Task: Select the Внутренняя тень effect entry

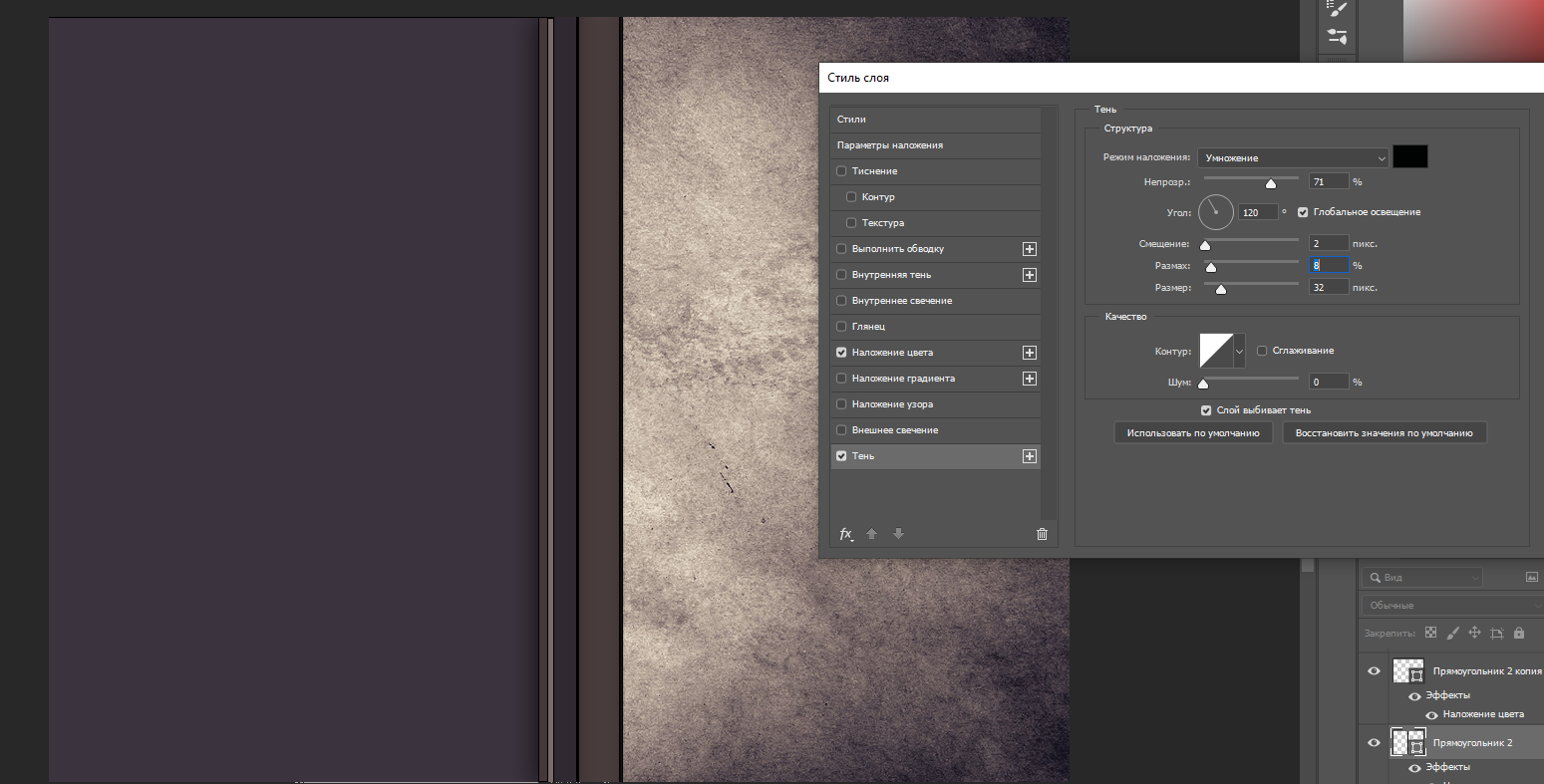Action: click(891, 275)
